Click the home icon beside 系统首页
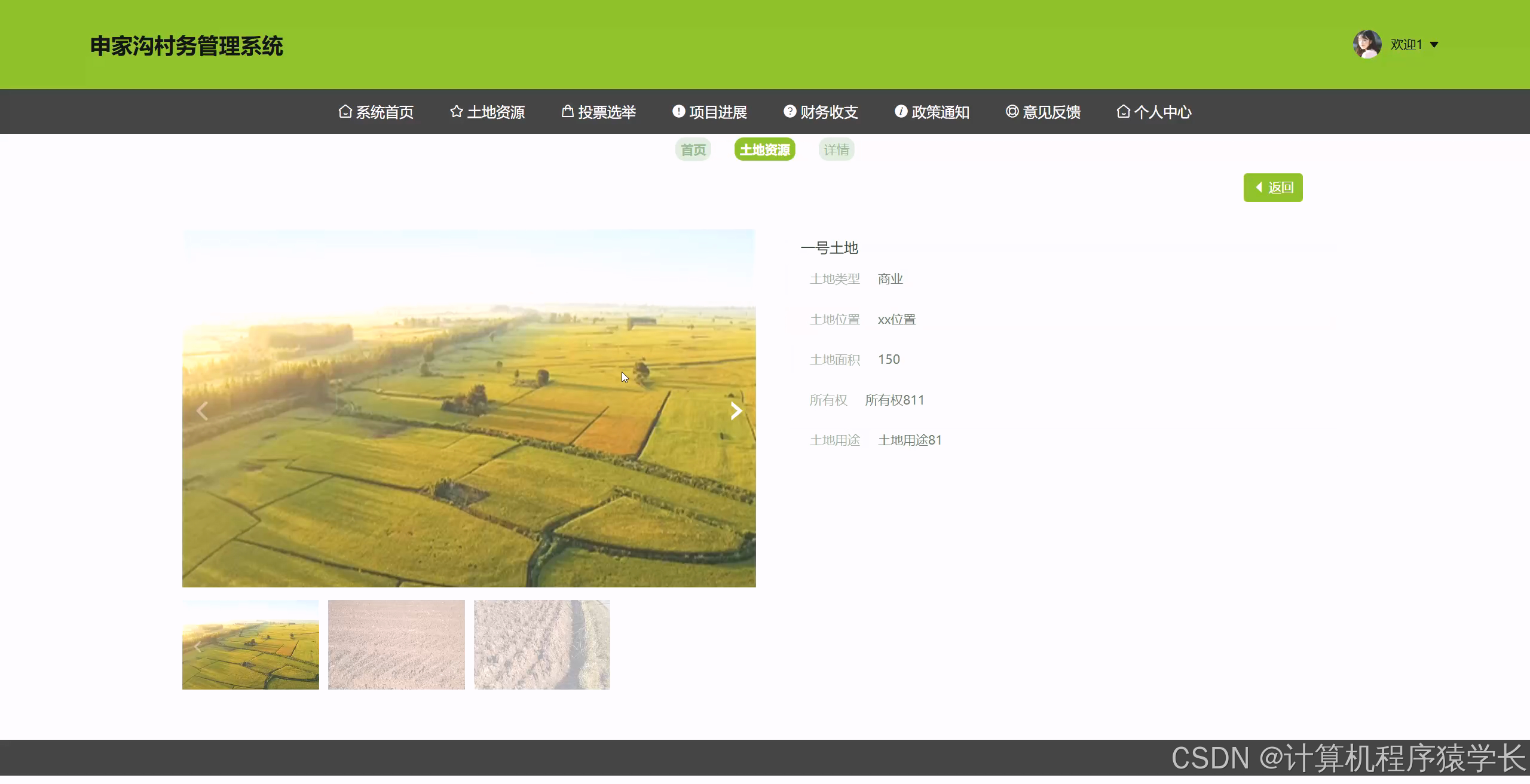This screenshot has height=784, width=1530. [x=345, y=112]
